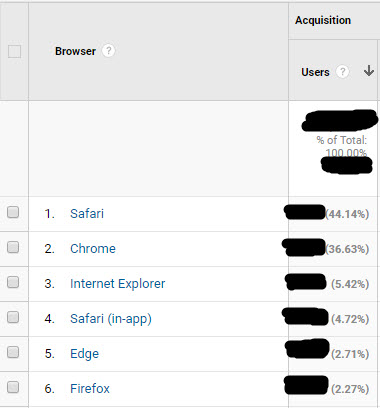The width and height of the screenshot is (380, 408).
Task: Open the Chrome browser link
Action: [x=93, y=249]
